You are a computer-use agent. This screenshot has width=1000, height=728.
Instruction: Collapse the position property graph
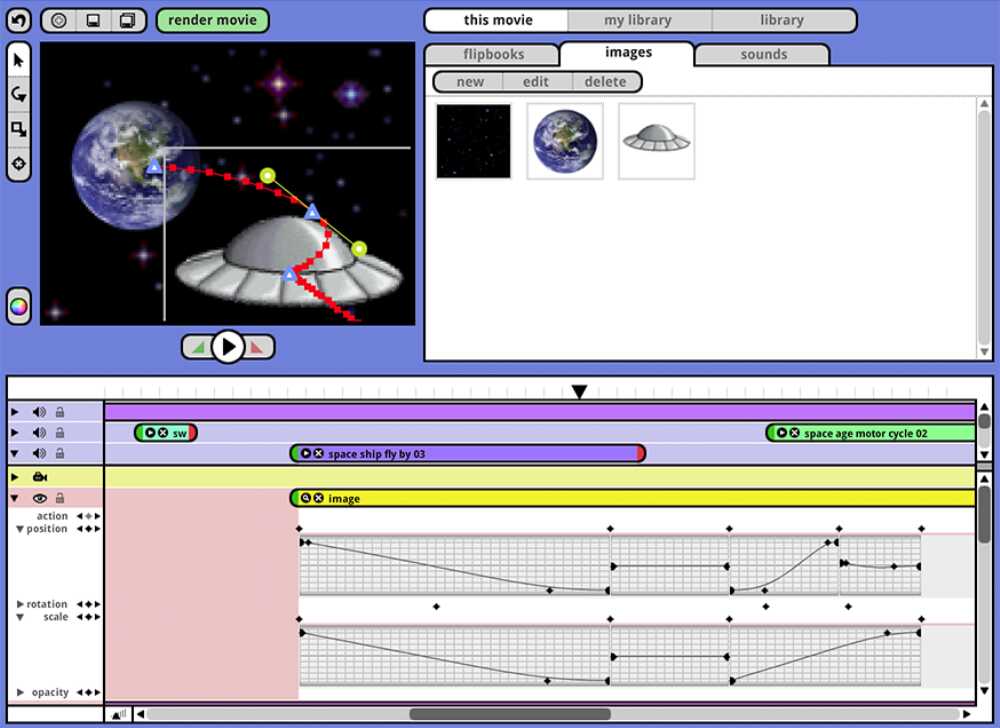click(x=20, y=529)
